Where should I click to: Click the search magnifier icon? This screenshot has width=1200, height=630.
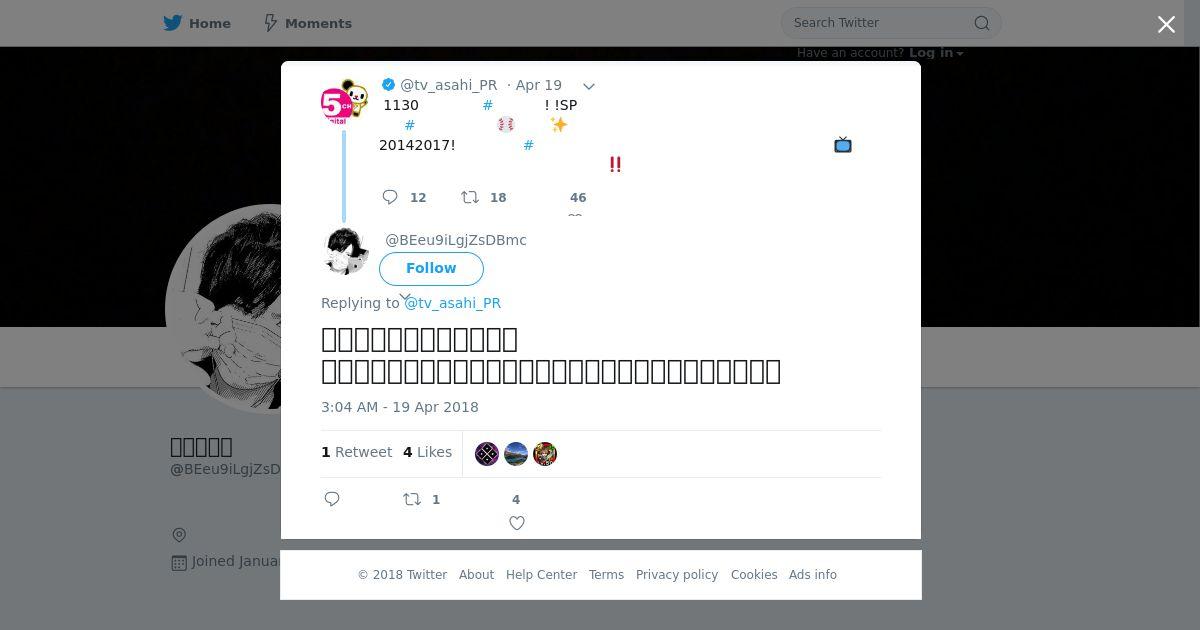coord(982,23)
